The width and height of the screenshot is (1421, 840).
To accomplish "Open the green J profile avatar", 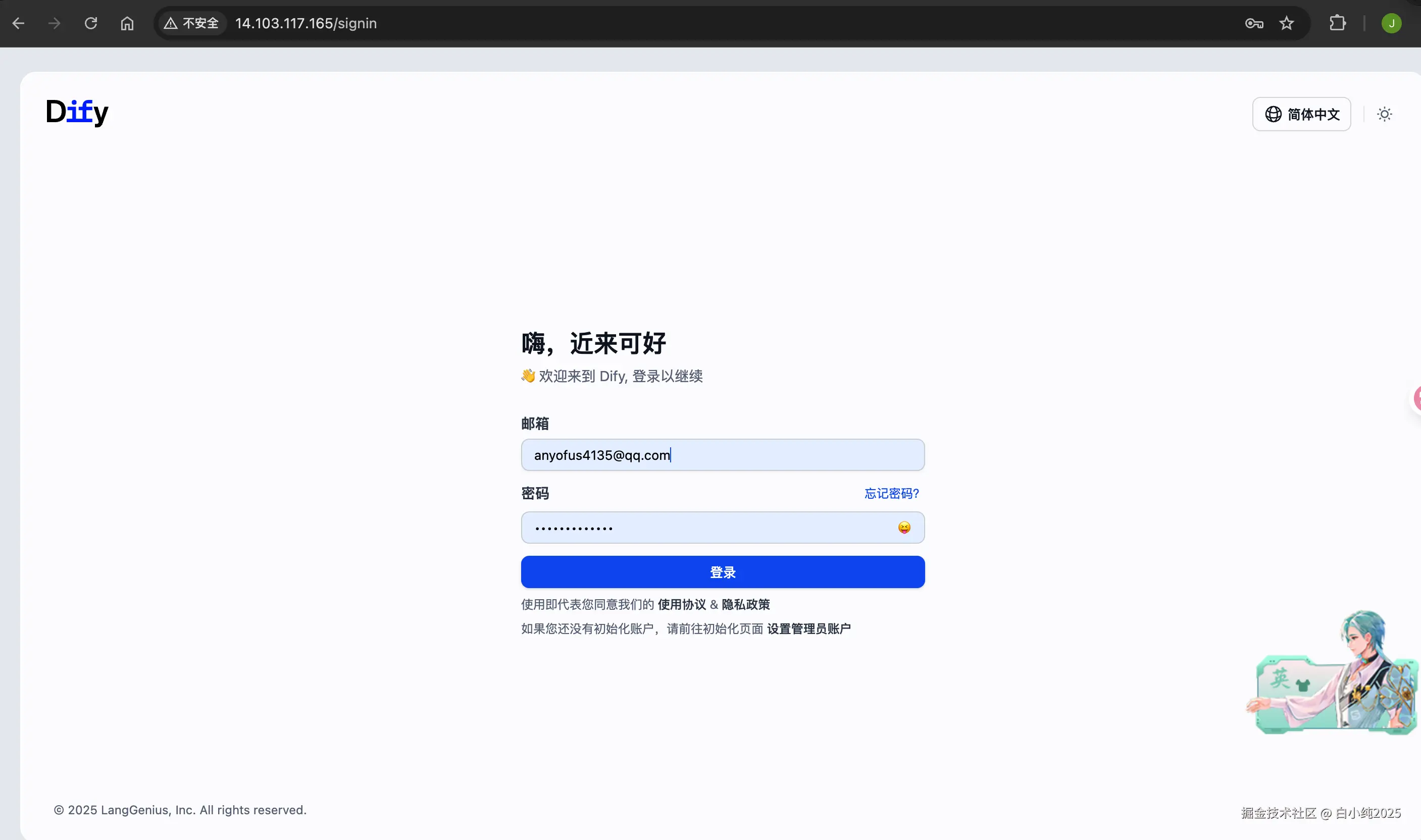I will coord(1391,23).
